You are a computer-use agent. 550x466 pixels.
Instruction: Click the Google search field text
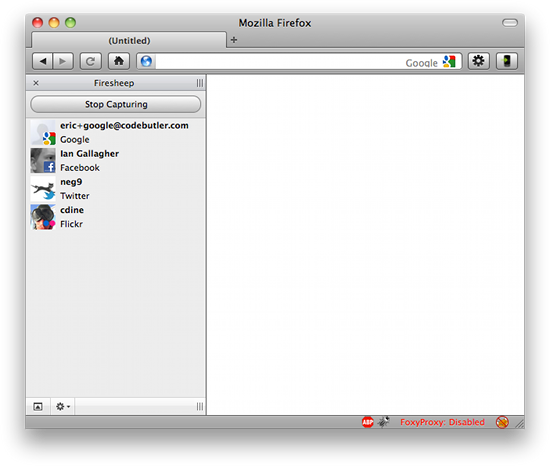[x=422, y=63]
